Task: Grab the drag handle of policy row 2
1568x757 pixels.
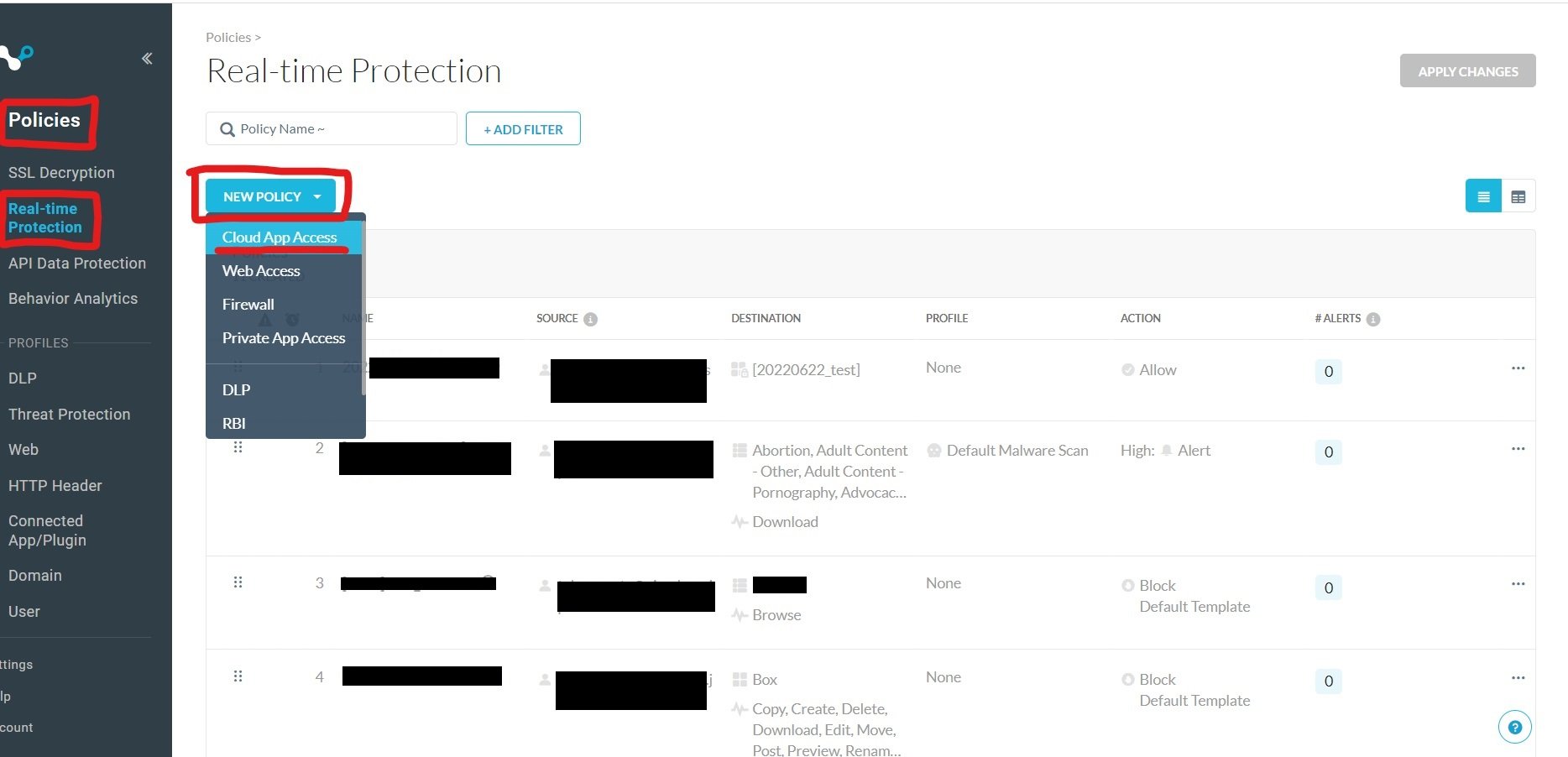Action: 238,447
